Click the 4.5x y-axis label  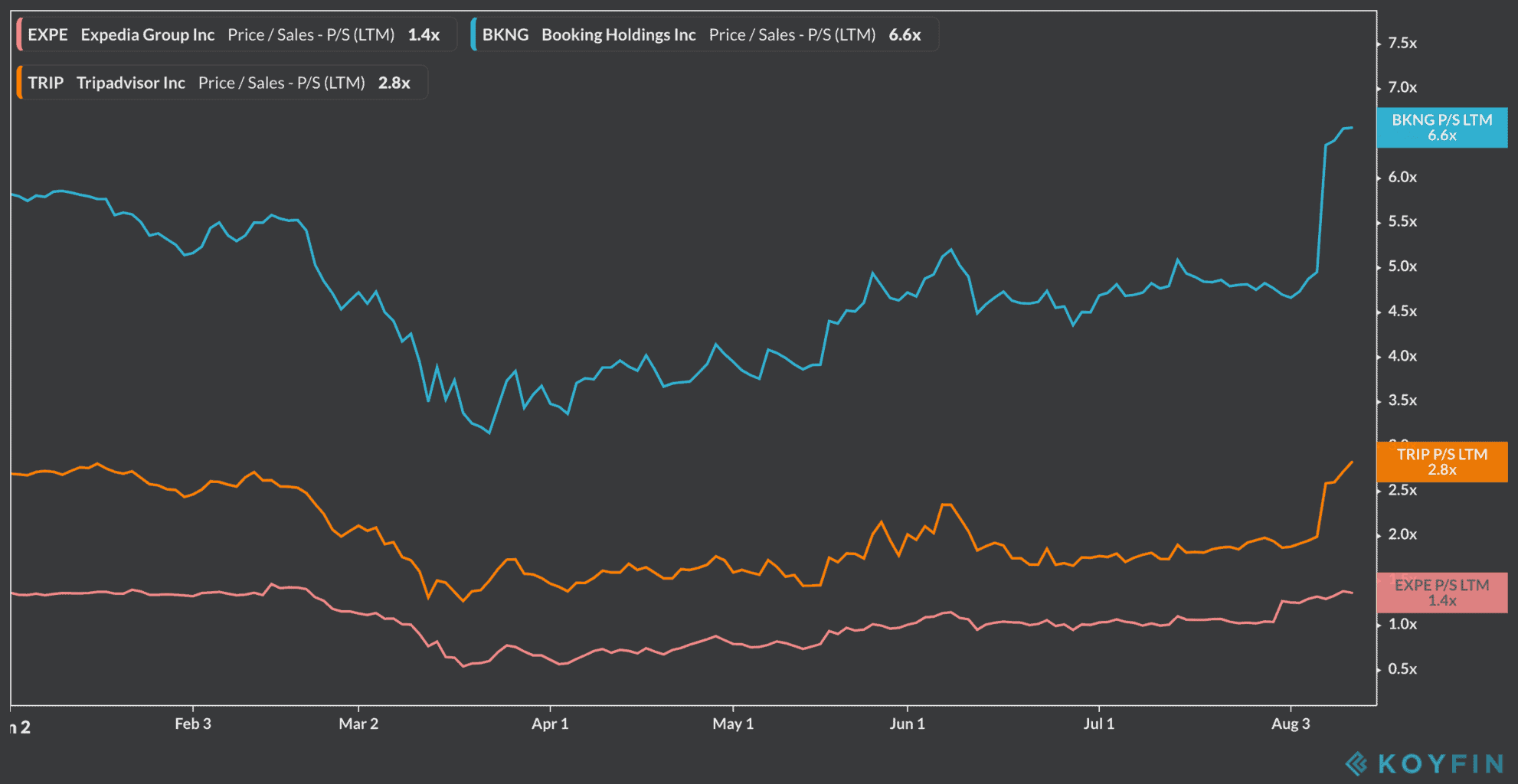point(1402,311)
